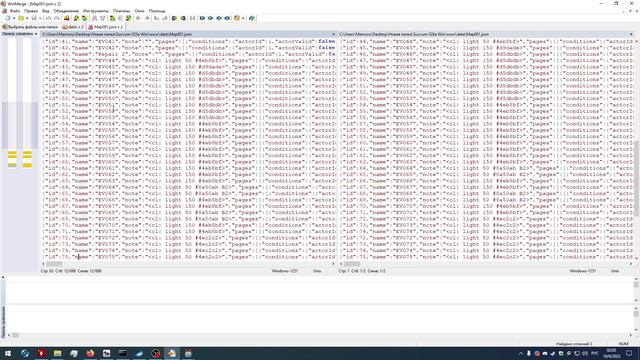The image size is (640, 360).
Task: Click the right pane Windows-1251 encoding status
Action: (582, 271)
